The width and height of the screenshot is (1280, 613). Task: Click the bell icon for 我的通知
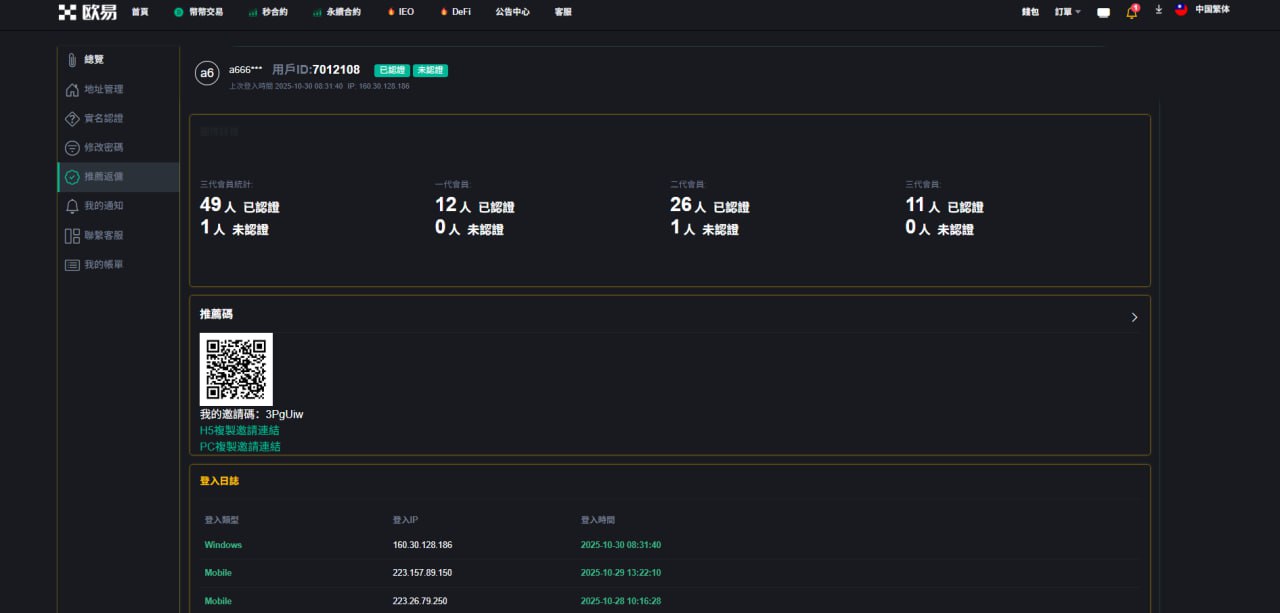pyautogui.click(x=72, y=206)
